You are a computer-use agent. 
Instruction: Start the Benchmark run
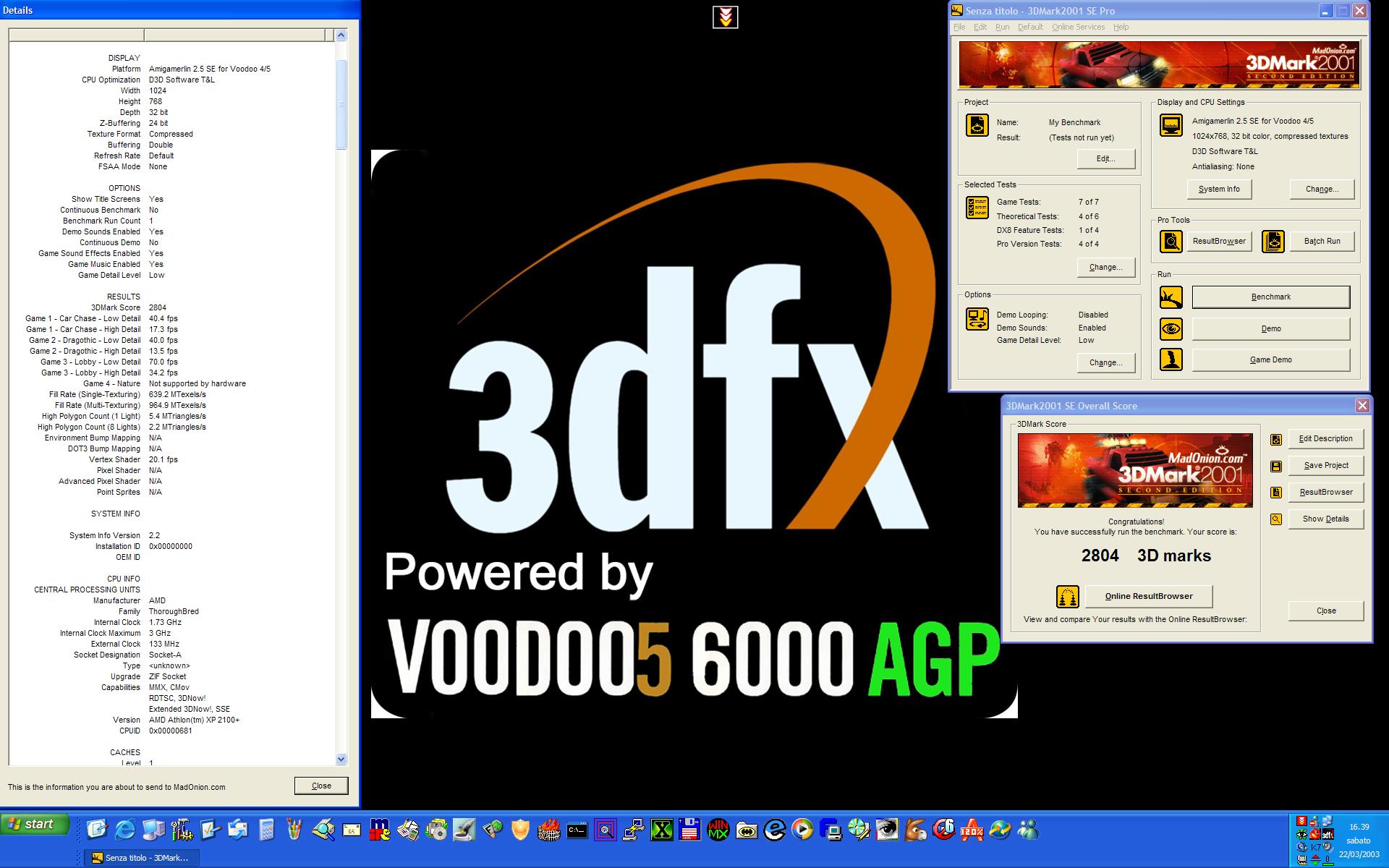pos(1270,297)
